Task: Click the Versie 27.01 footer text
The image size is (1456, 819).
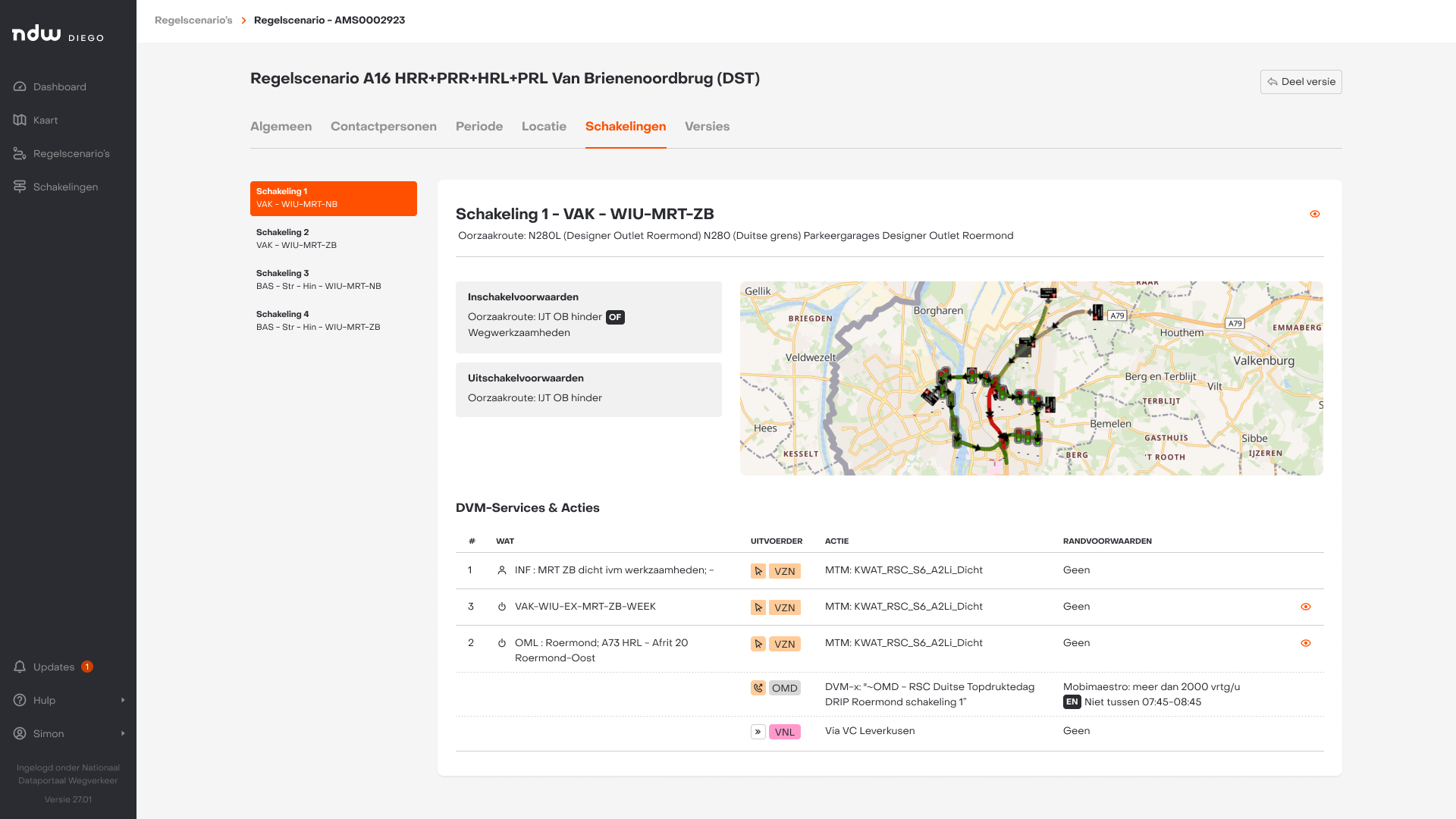Action: click(x=68, y=799)
